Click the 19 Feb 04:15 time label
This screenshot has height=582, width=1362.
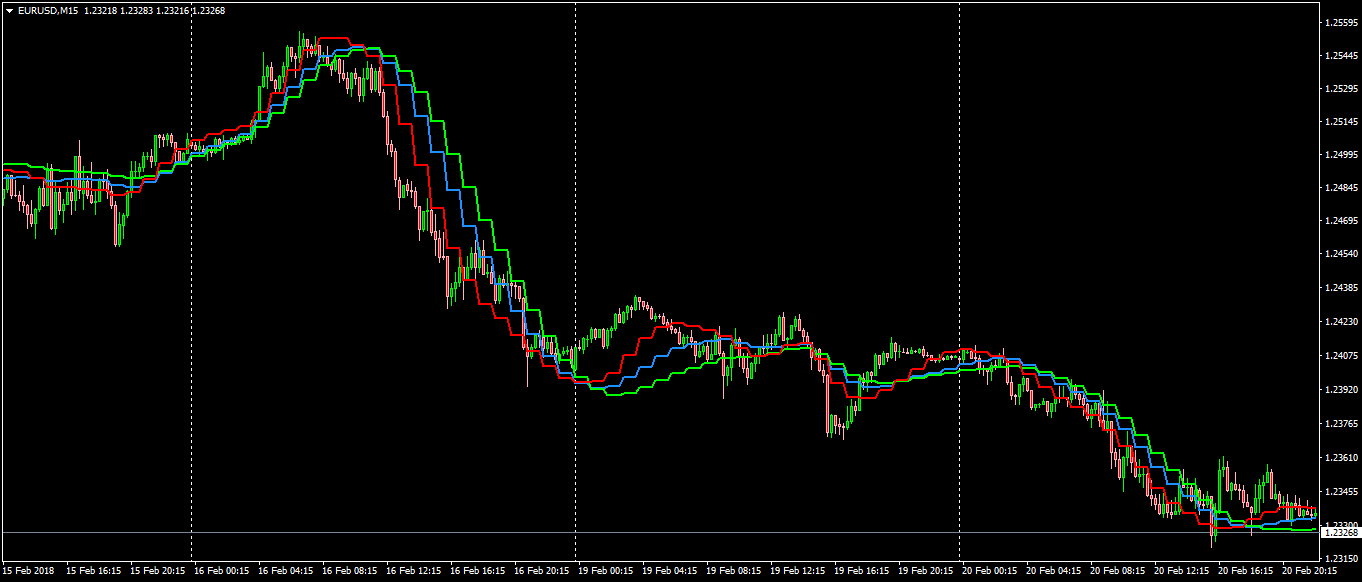[670, 571]
